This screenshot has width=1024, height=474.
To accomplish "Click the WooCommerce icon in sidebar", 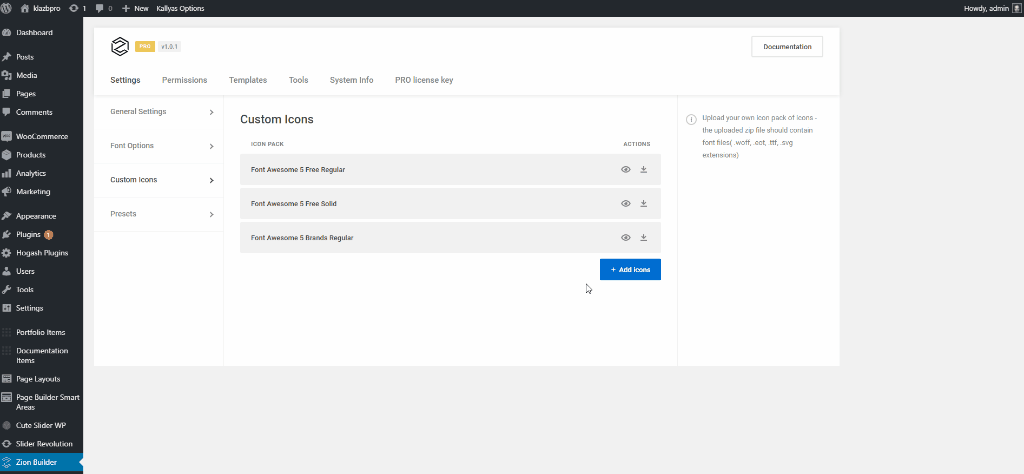I will point(7,136).
